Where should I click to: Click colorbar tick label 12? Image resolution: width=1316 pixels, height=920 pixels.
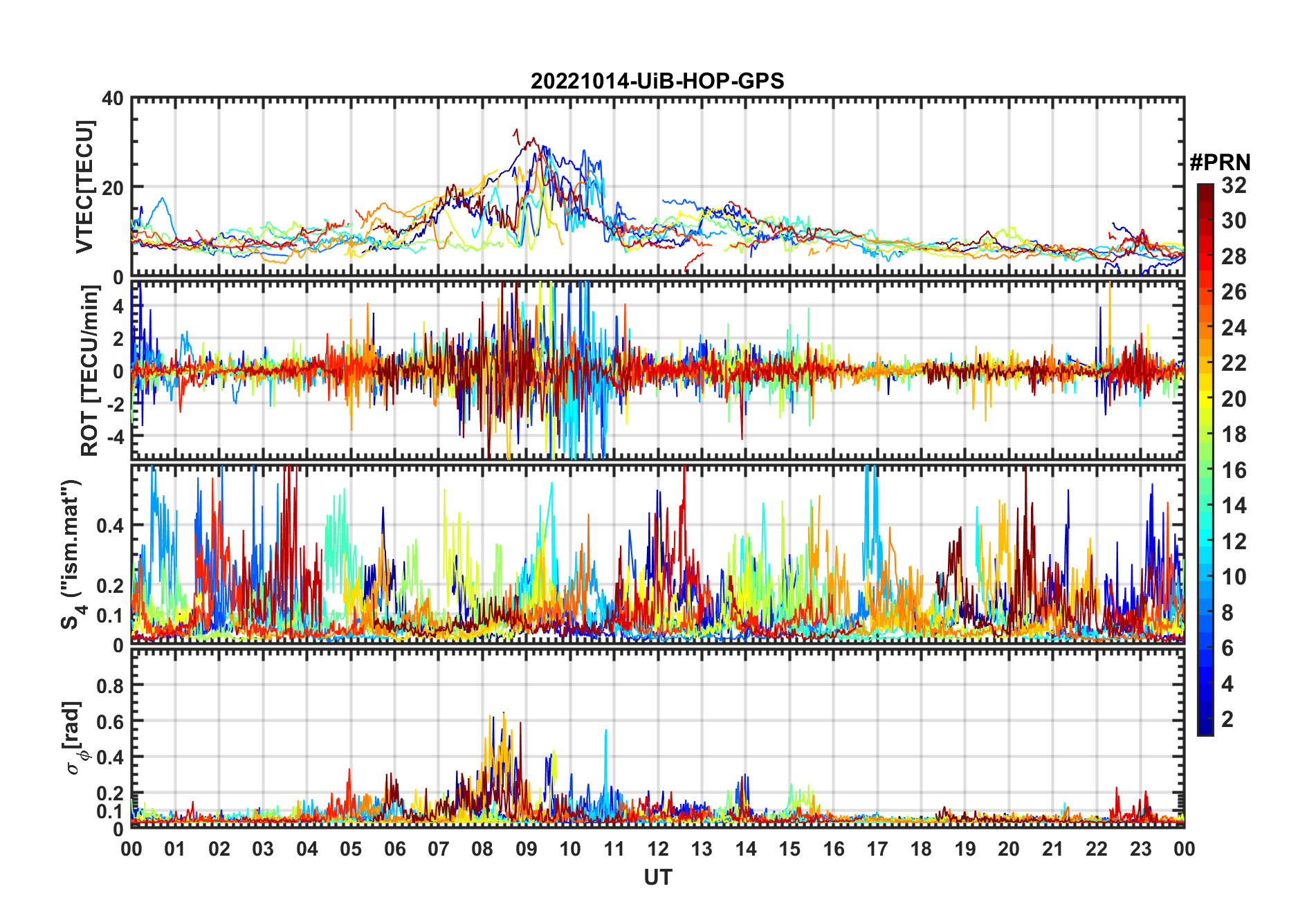tap(1234, 542)
